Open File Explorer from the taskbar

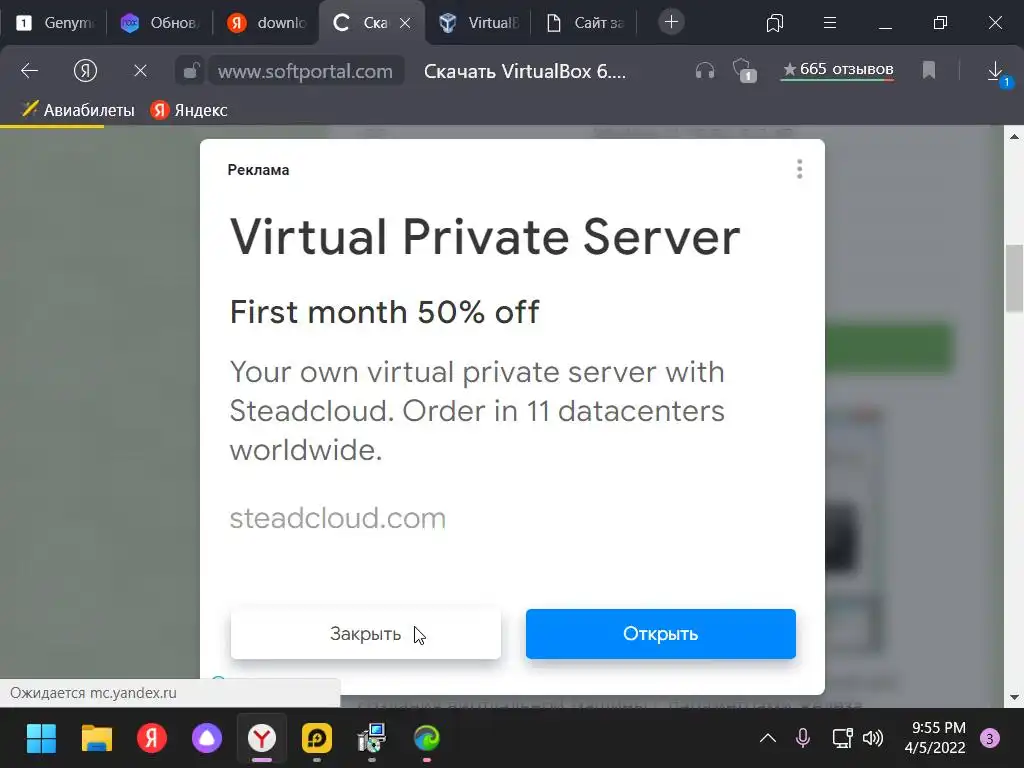tap(97, 739)
